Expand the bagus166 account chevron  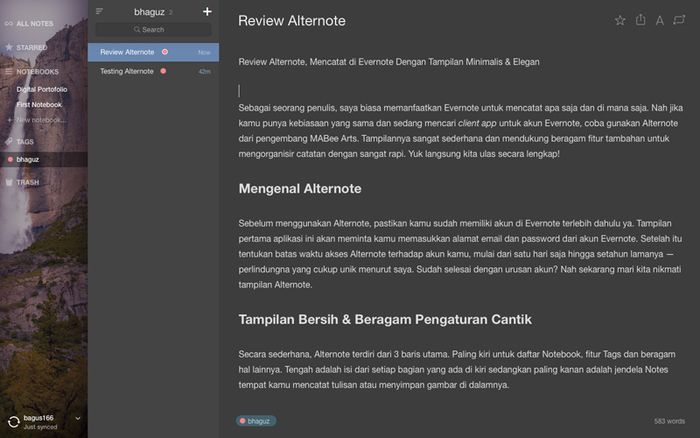tap(78, 418)
